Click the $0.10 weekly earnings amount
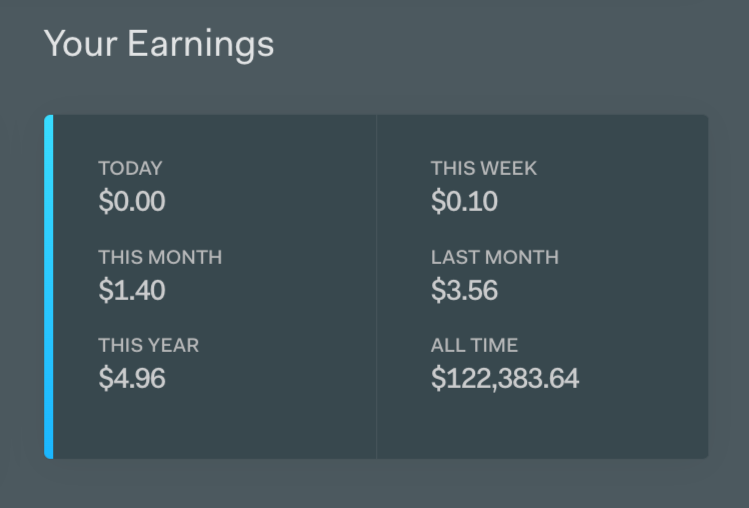 [x=464, y=202]
